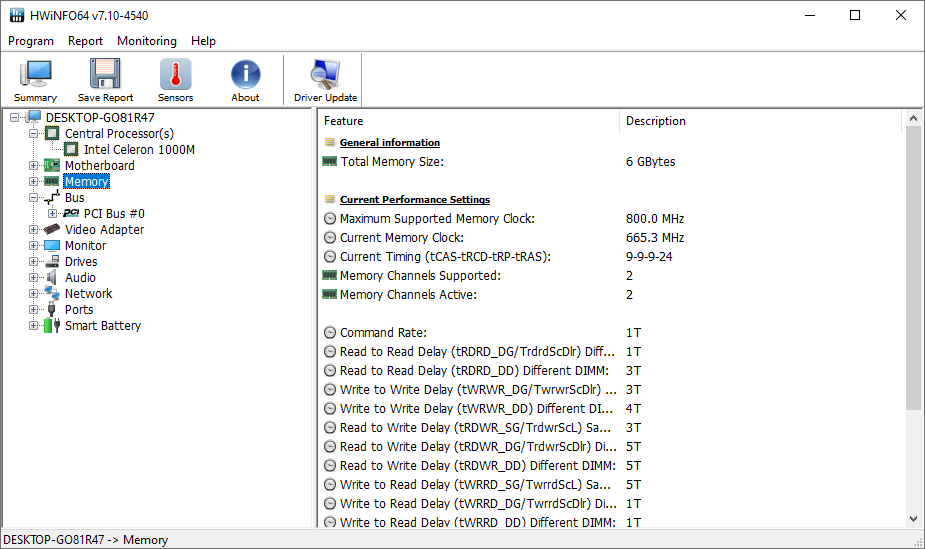
Task: Select the Intel Celeron 1000M tree item
Action: pos(139,149)
